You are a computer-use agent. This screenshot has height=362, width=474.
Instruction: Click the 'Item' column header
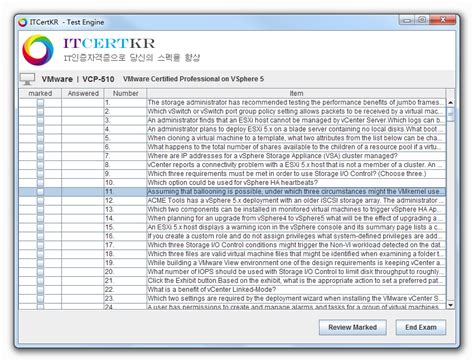click(296, 93)
